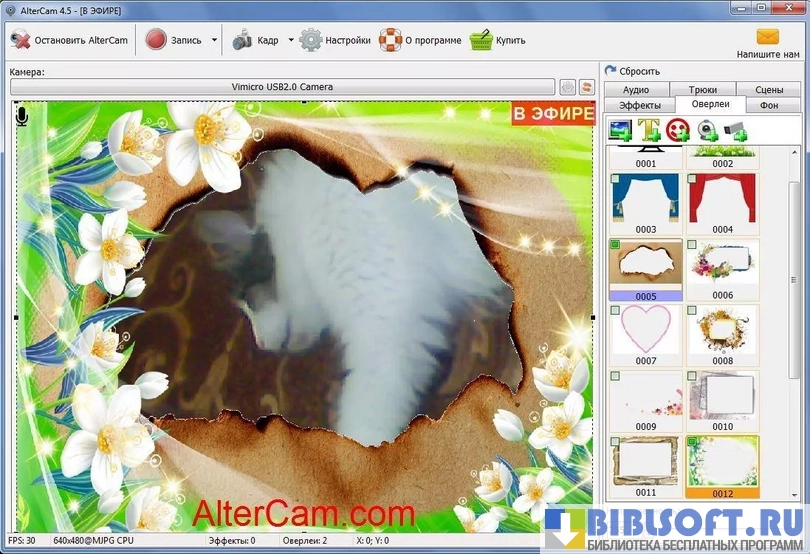Click the add webcam overlay icon
This screenshot has width=810, height=554.
707,129
